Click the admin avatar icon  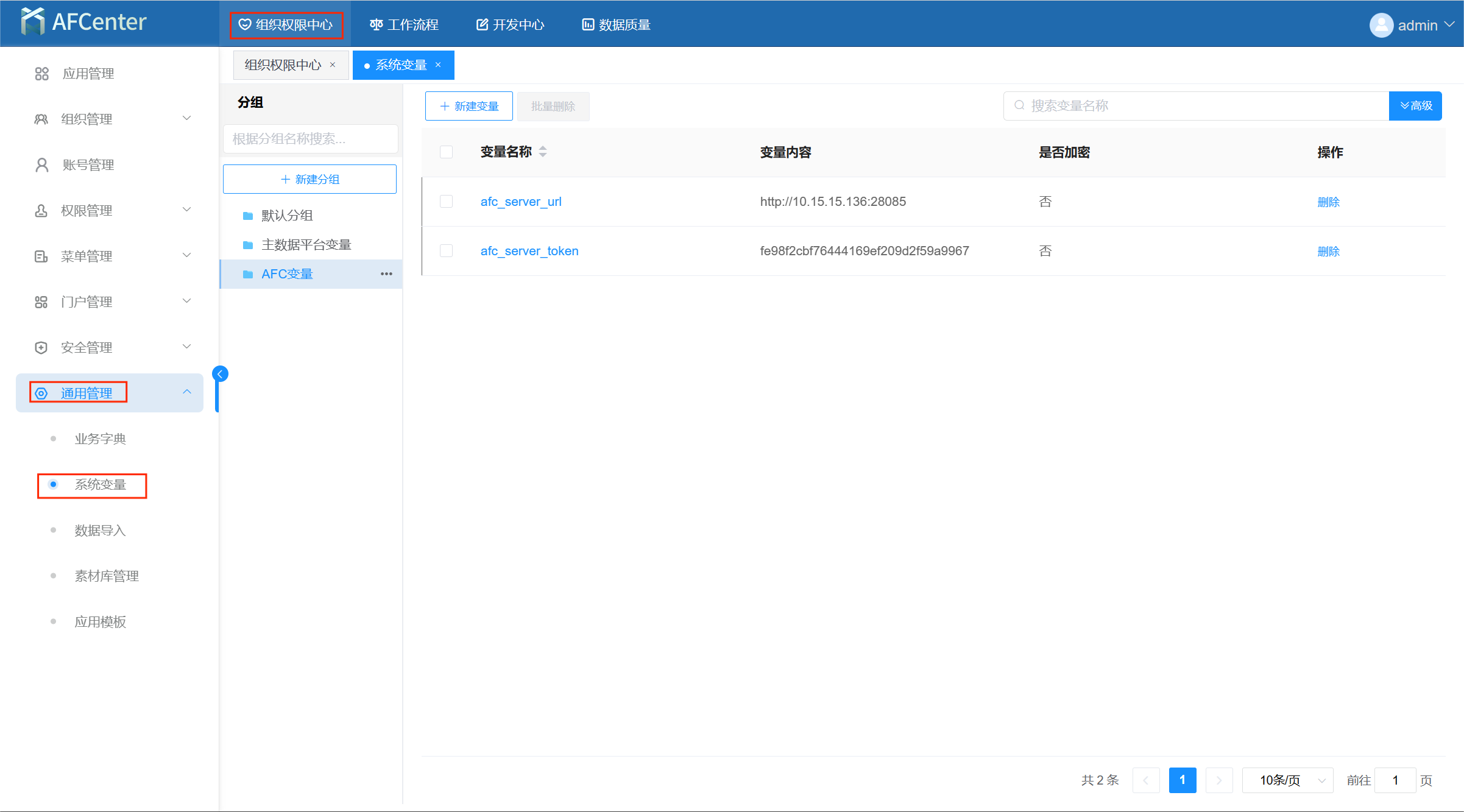1381,25
